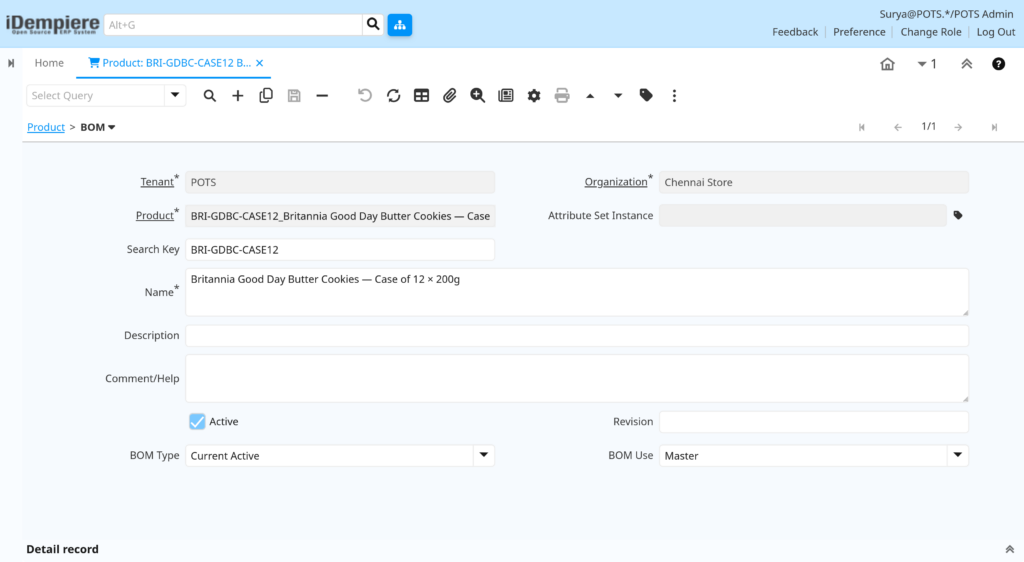Open the Select Query dropdown arrow
This screenshot has width=1024, height=562.
(x=174, y=95)
